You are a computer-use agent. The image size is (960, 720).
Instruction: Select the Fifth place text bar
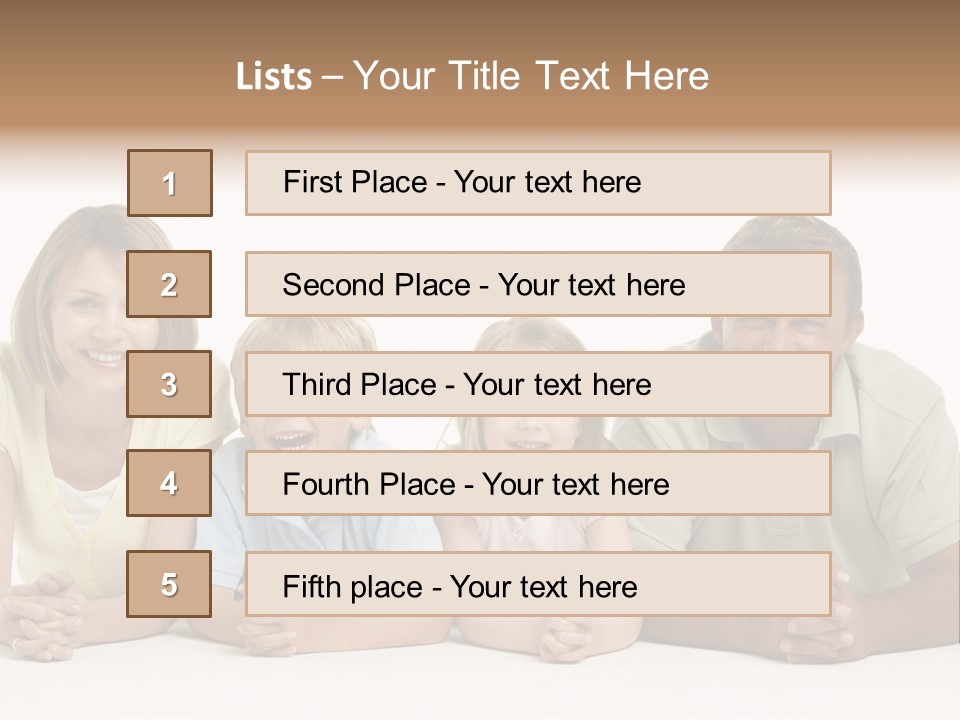538,584
